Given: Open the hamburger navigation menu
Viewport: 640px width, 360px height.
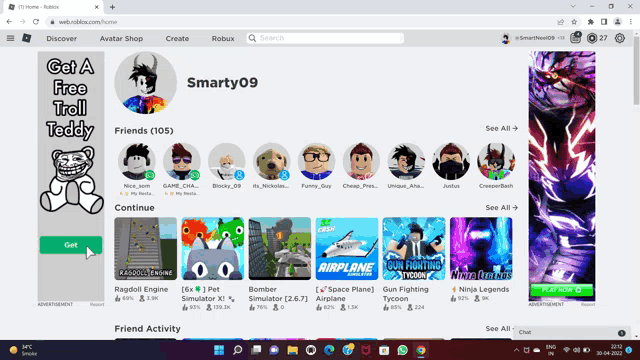Looking at the screenshot, I should (x=11, y=38).
